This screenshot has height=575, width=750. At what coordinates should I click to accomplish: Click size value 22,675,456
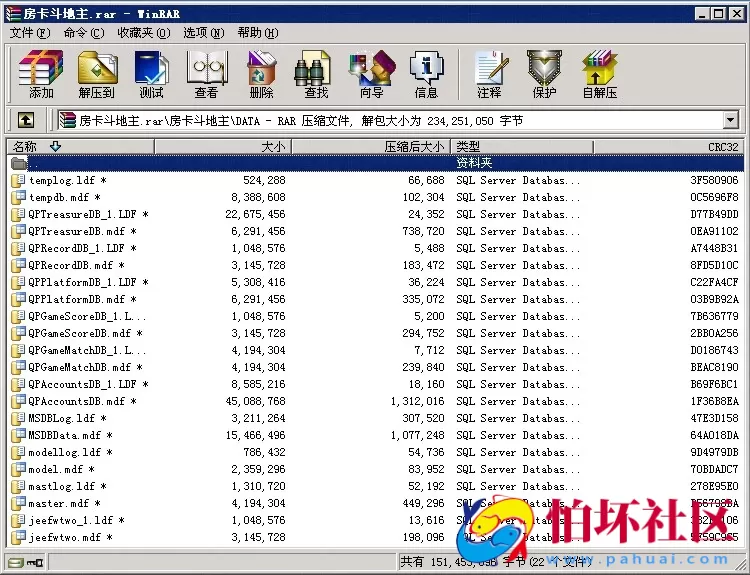[255, 214]
